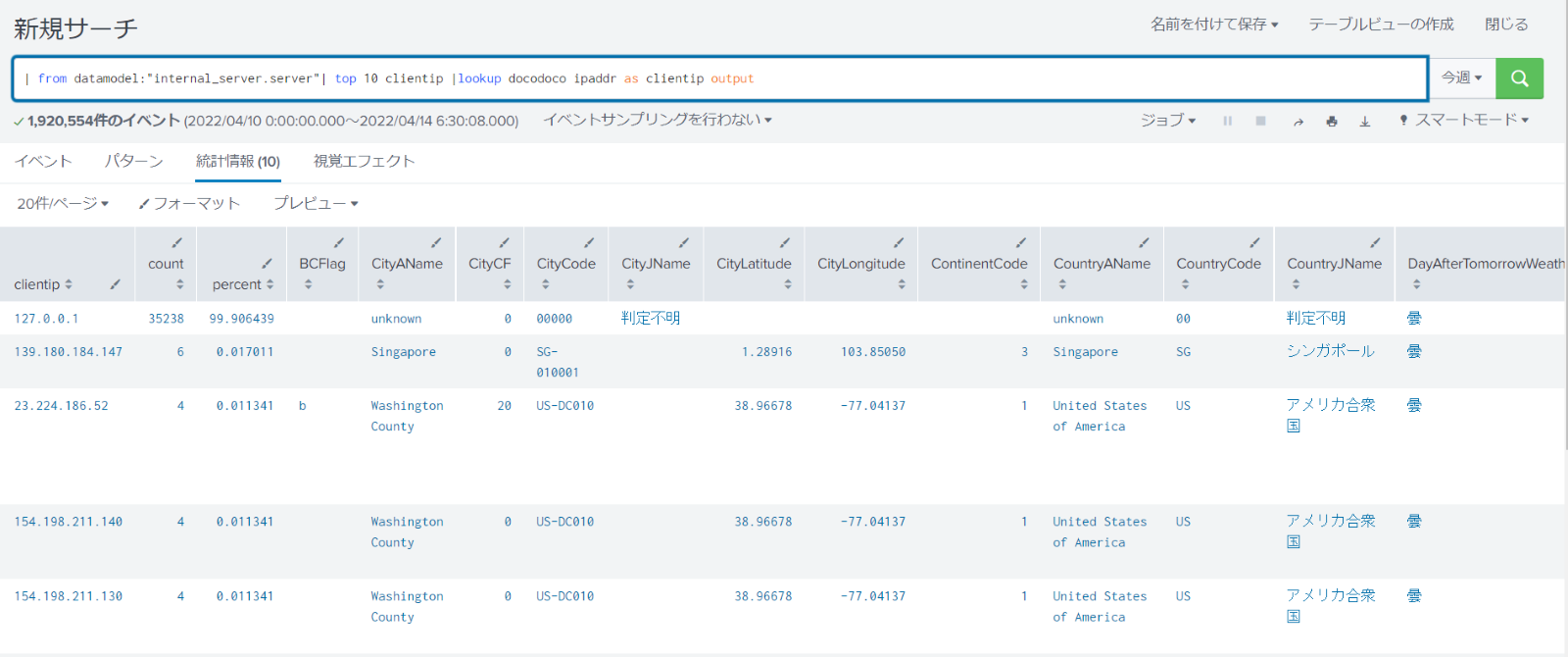Click the share job arrow icon
The width and height of the screenshot is (1568, 657).
(1298, 122)
